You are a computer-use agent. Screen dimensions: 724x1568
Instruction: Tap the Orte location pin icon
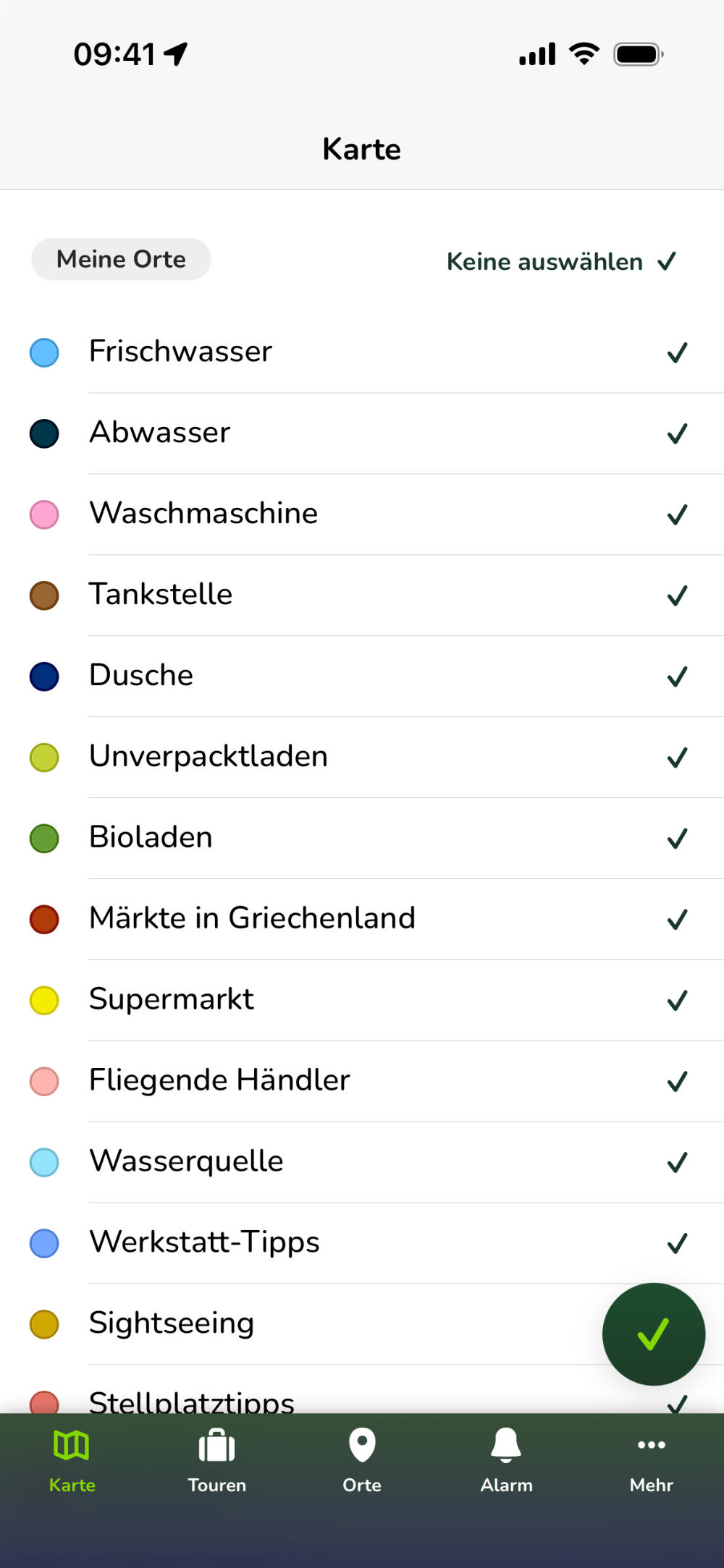click(x=362, y=1446)
